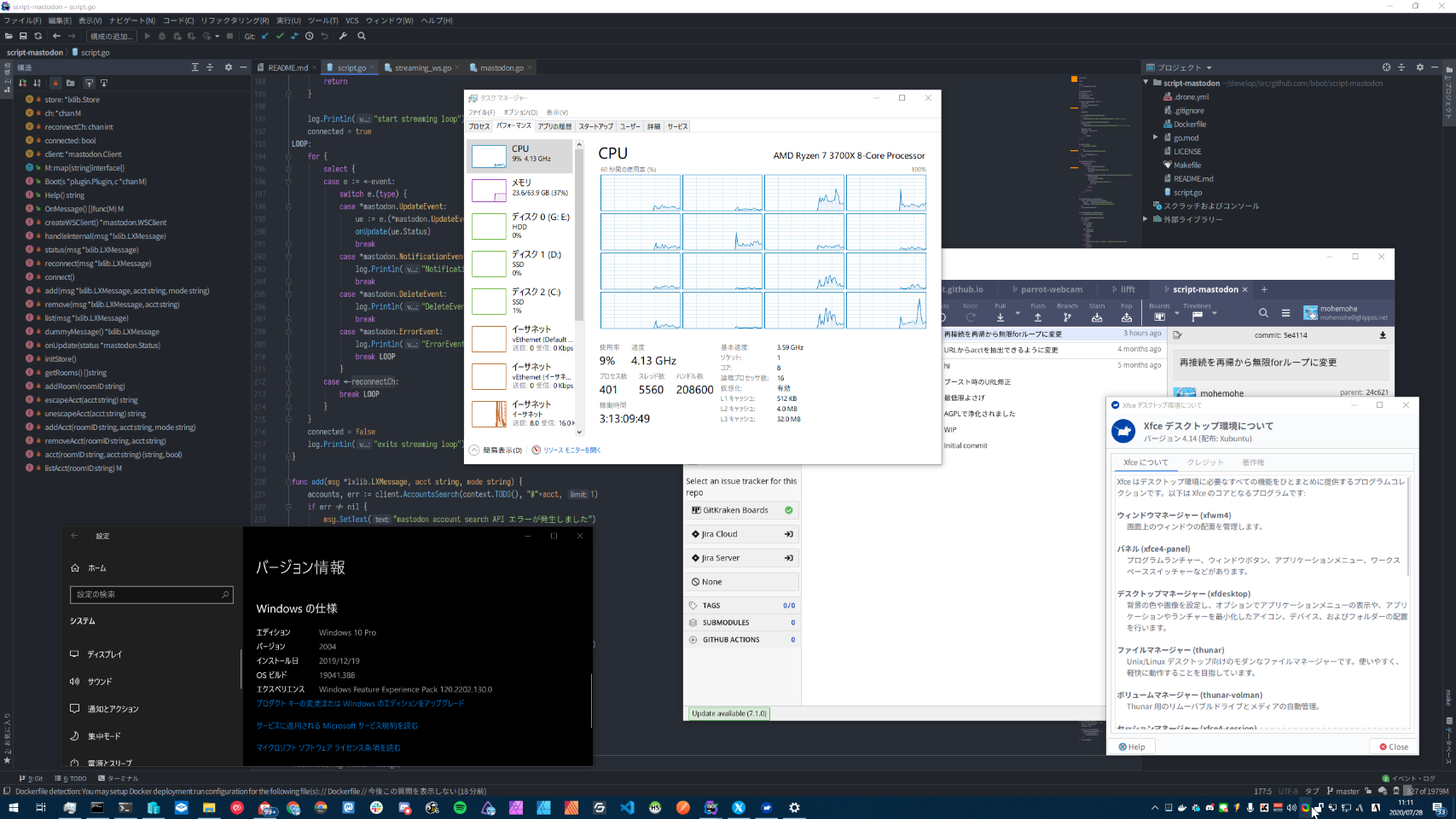Open GitKraken Timelines dropdown arrow
Viewport: 1456px width, 819px height.
(1215, 314)
